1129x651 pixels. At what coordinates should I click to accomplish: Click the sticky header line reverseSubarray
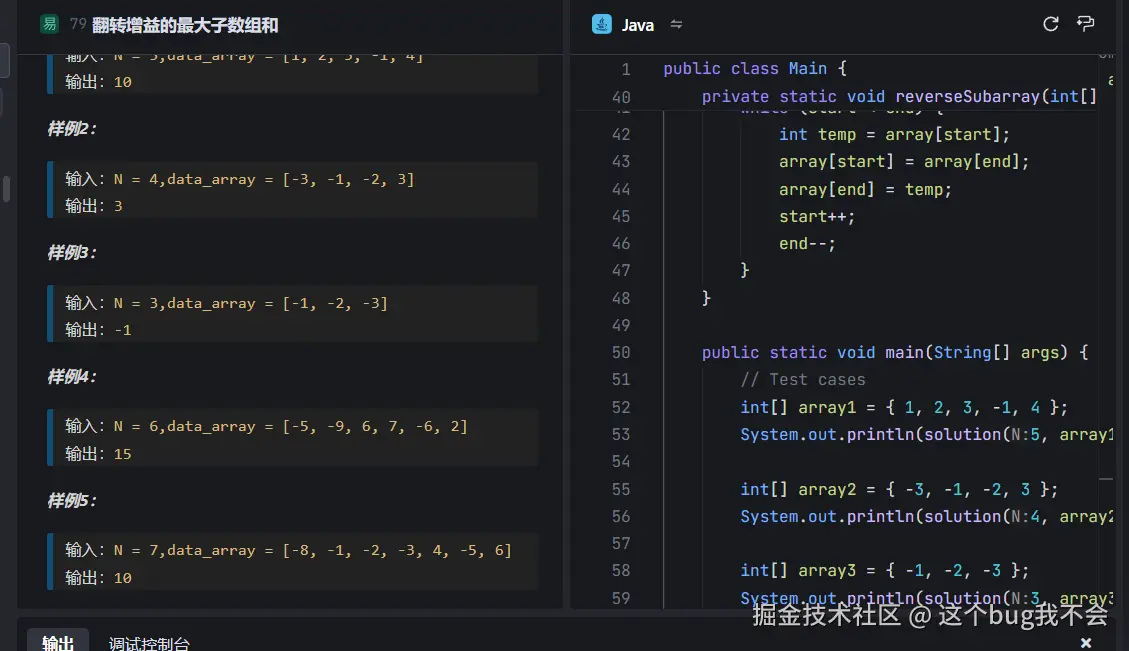(x=898, y=97)
